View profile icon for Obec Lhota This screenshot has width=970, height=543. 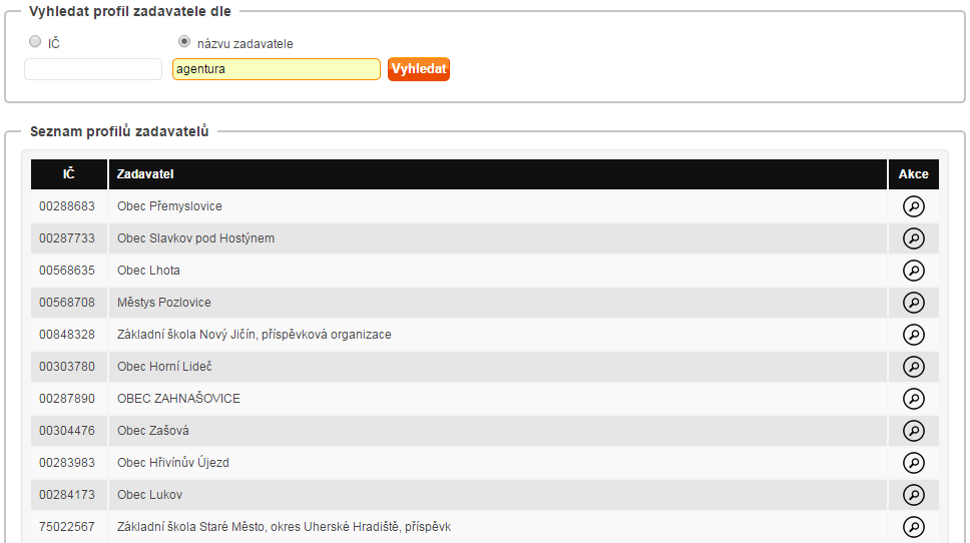[x=913, y=270]
